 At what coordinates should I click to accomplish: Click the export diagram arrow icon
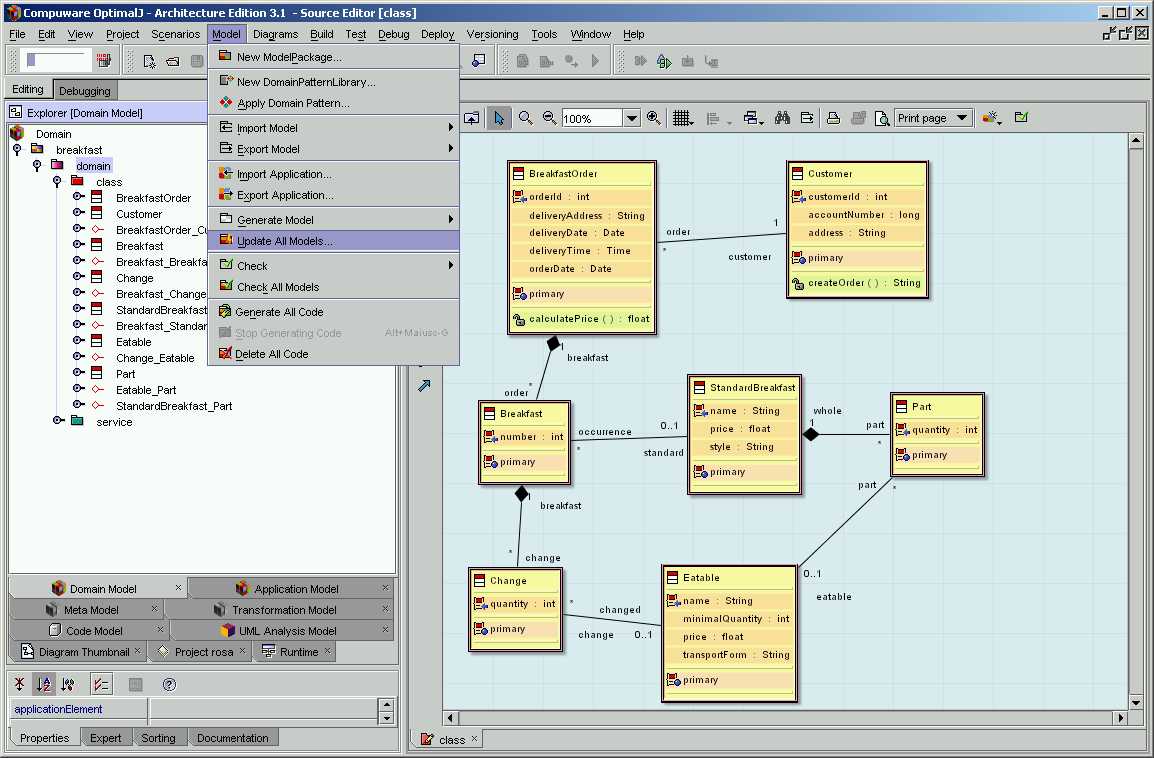pyautogui.click(x=807, y=118)
